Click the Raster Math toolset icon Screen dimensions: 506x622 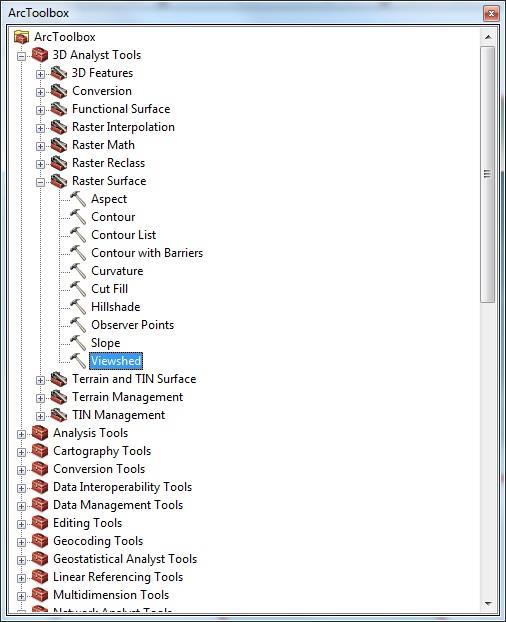tap(59, 145)
